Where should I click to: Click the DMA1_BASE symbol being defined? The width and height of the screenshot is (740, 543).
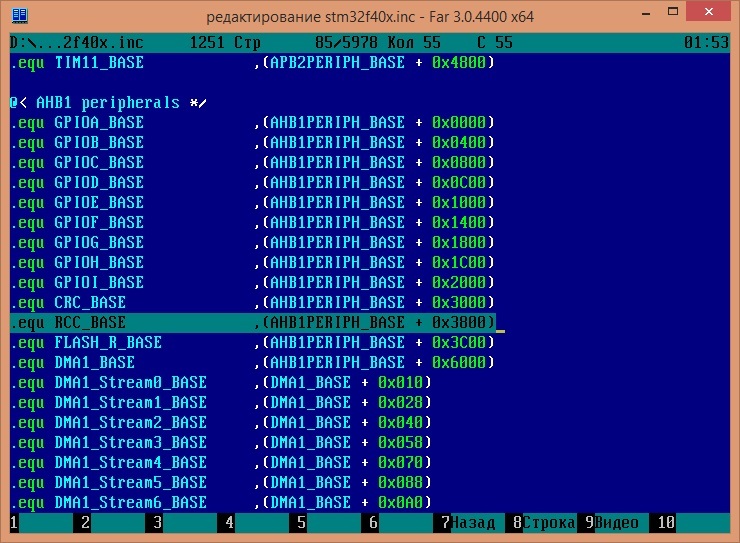94,362
